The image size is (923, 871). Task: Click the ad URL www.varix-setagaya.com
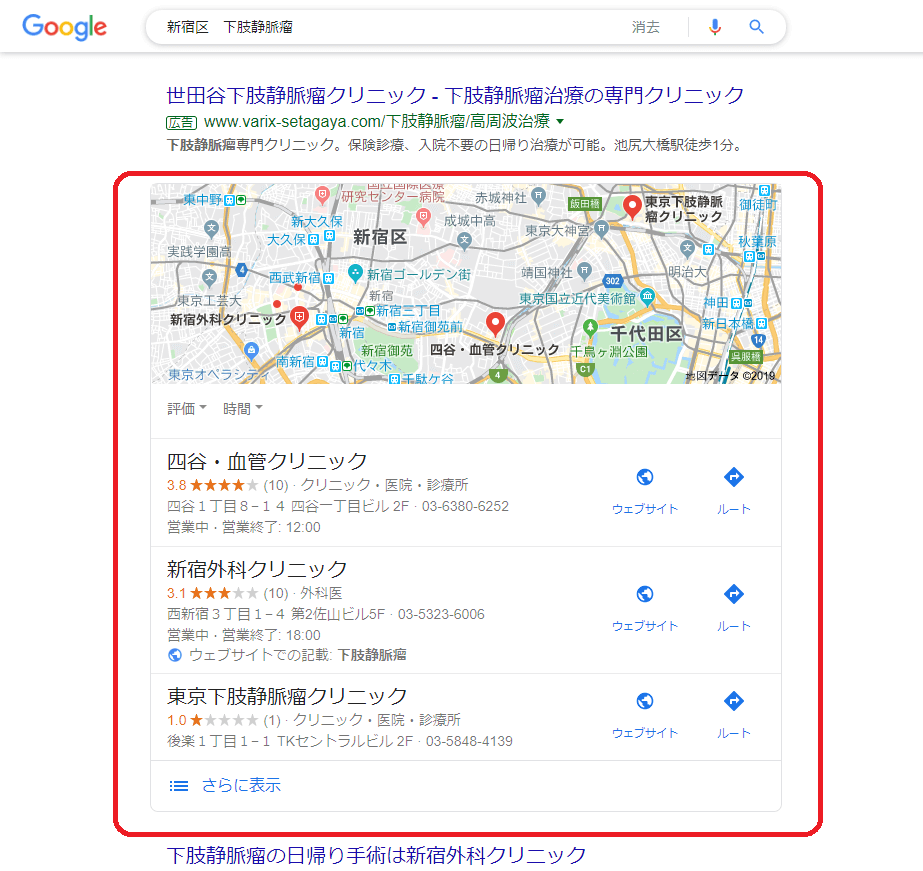377,122
